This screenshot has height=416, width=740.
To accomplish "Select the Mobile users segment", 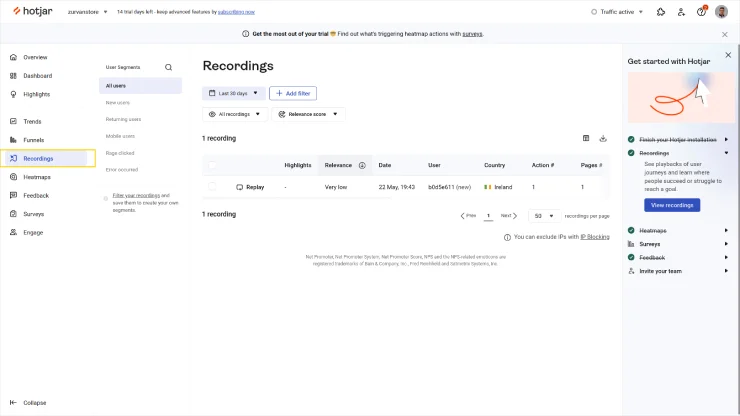I will [x=120, y=136].
